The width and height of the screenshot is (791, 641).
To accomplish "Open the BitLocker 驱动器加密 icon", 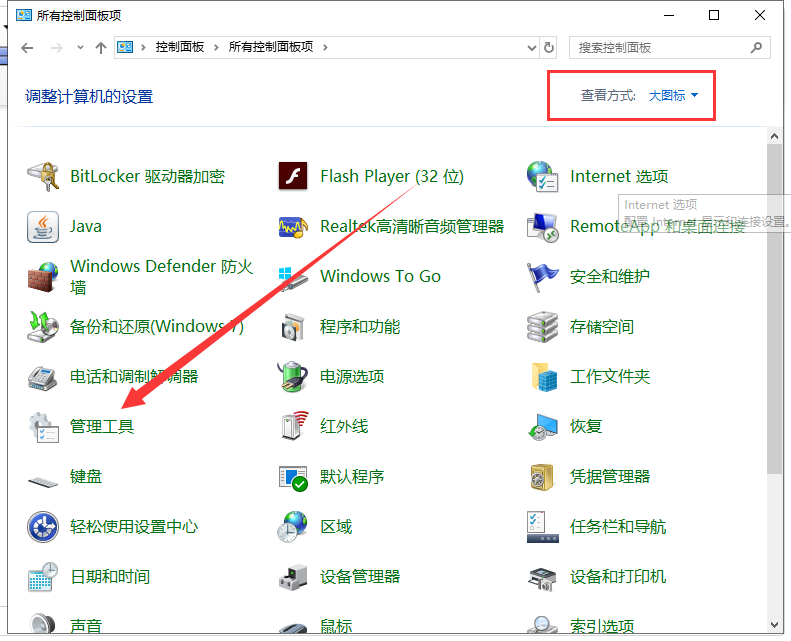I will (43, 177).
